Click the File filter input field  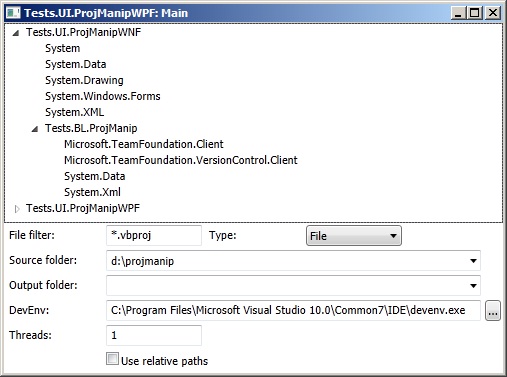(154, 235)
